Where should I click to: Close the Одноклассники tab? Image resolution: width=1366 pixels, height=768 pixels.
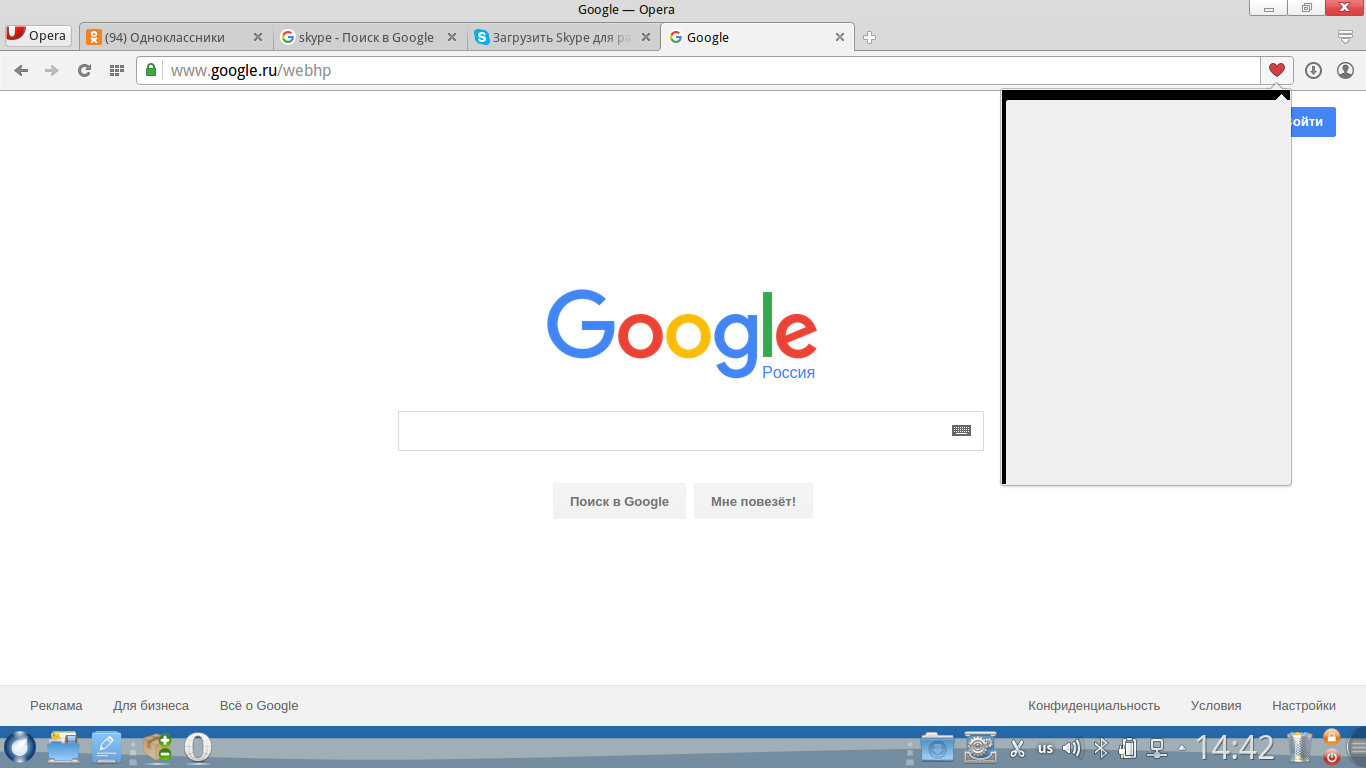coord(257,38)
